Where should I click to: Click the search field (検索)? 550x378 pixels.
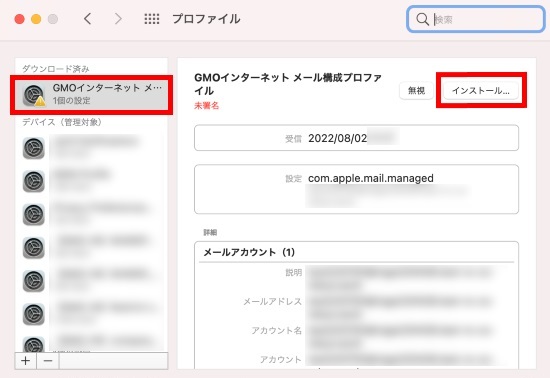click(475, 19)
